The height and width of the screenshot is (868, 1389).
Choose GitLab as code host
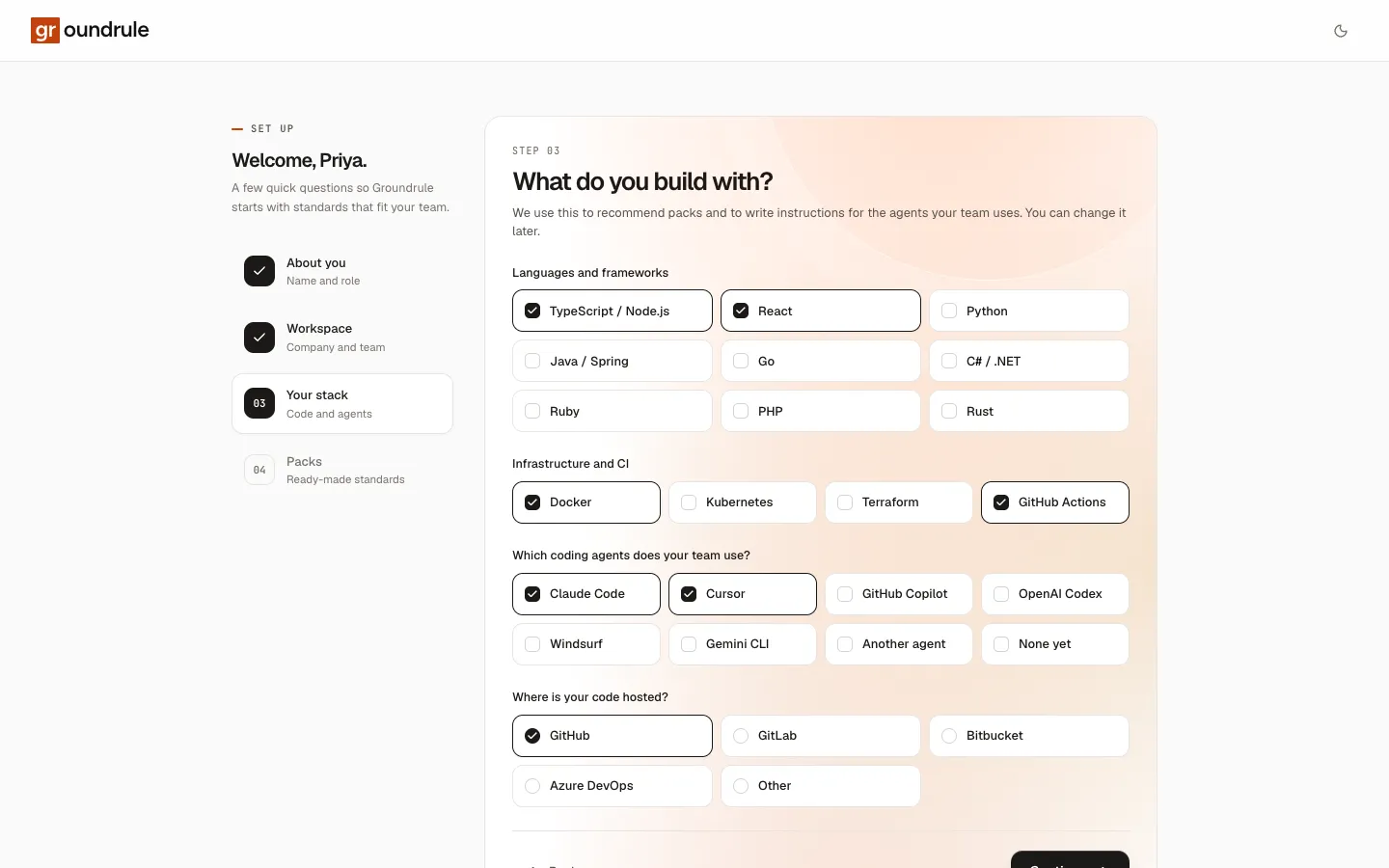pos(821,736)
